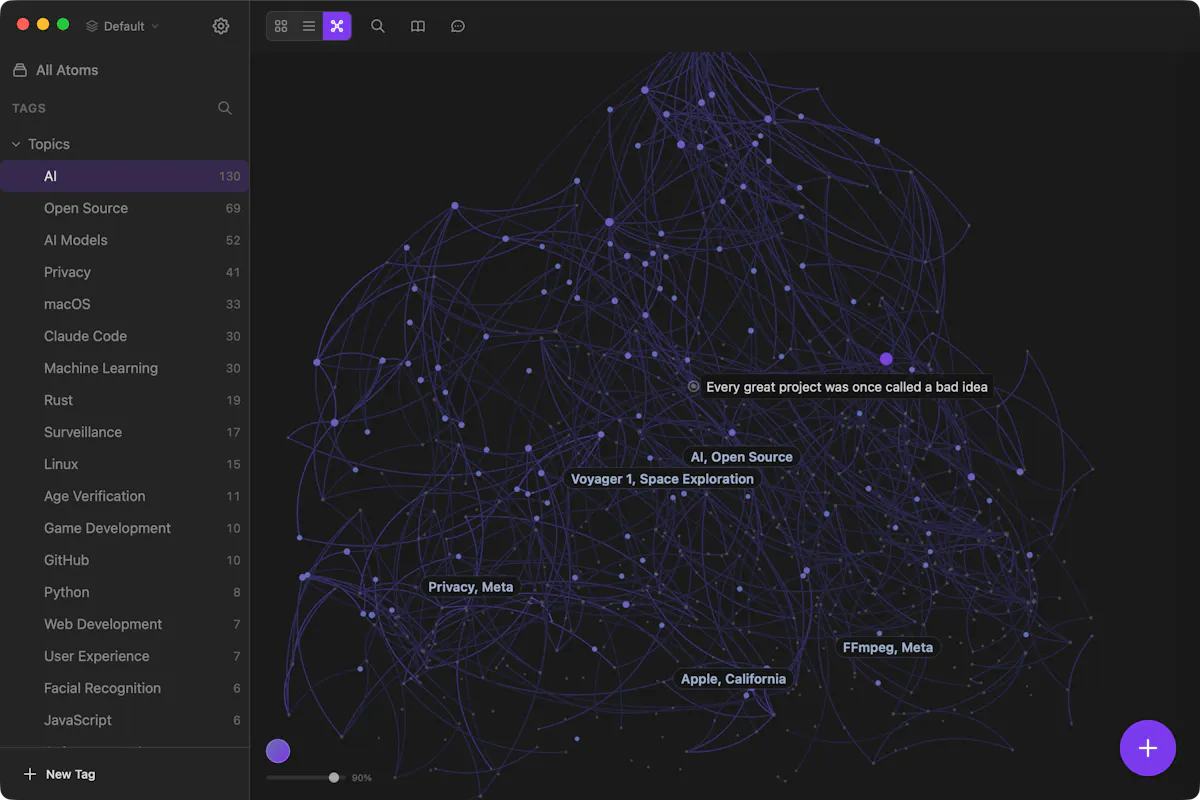Select the AI tag

124,176
